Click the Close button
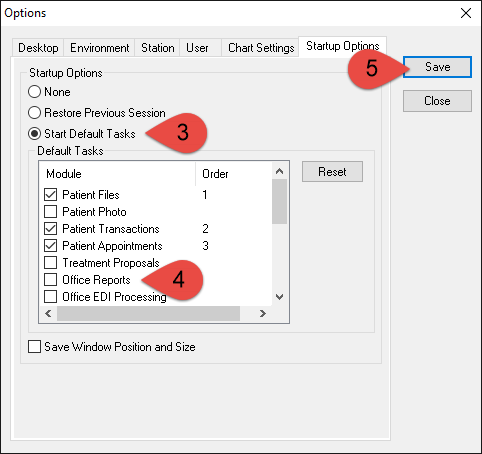 pos(437,101)
